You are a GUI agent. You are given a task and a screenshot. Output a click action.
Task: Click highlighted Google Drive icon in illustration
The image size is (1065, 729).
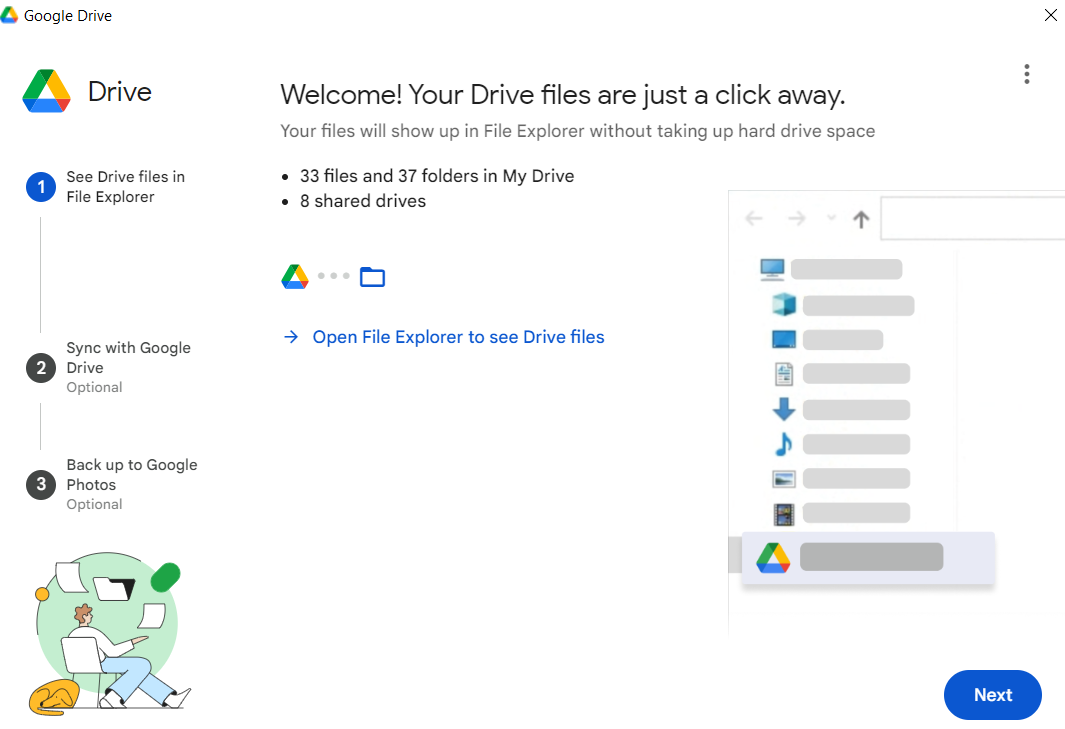click(773, 558)
